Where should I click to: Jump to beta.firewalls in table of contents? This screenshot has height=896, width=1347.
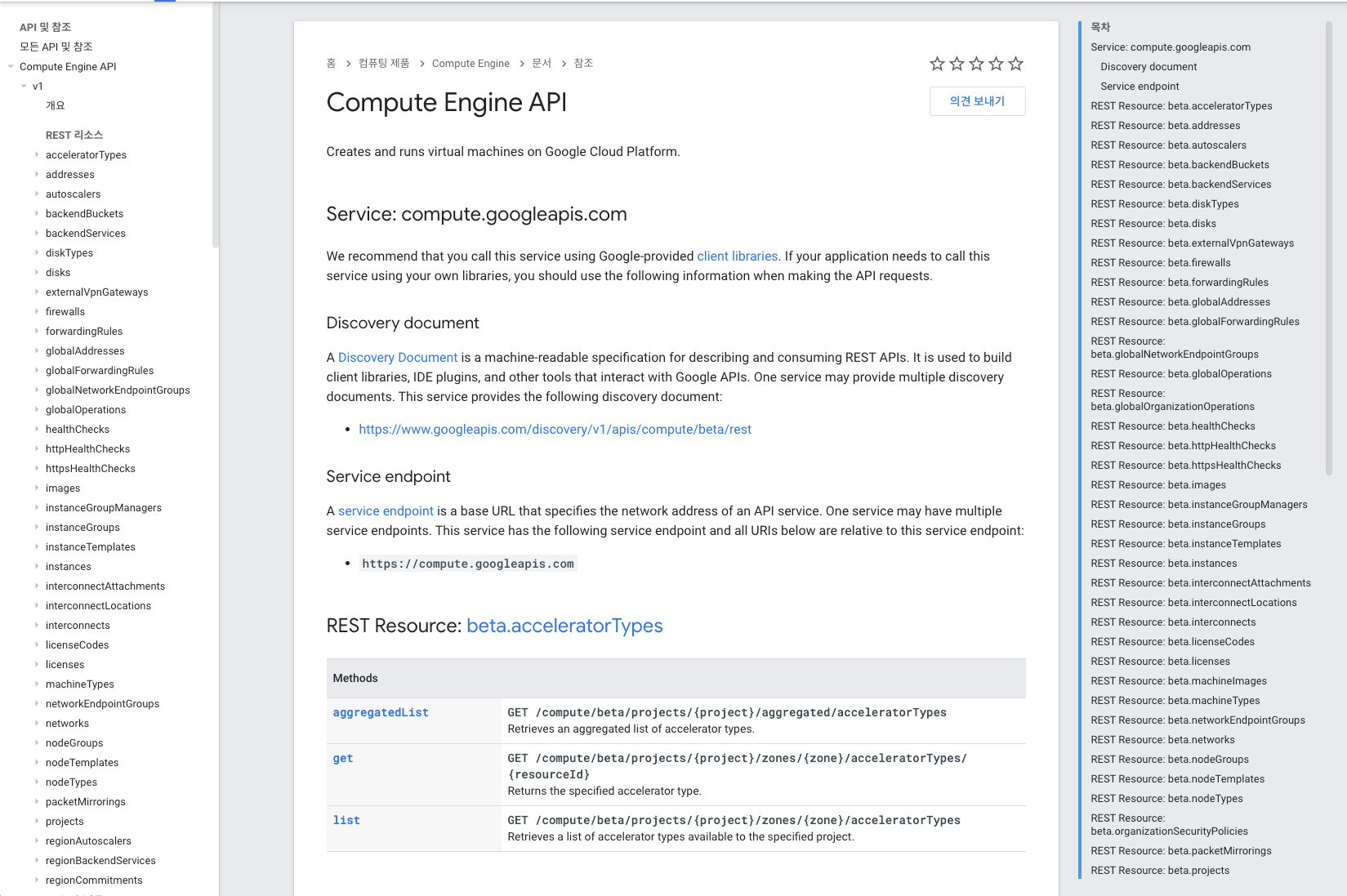[x=1161, y=263]
